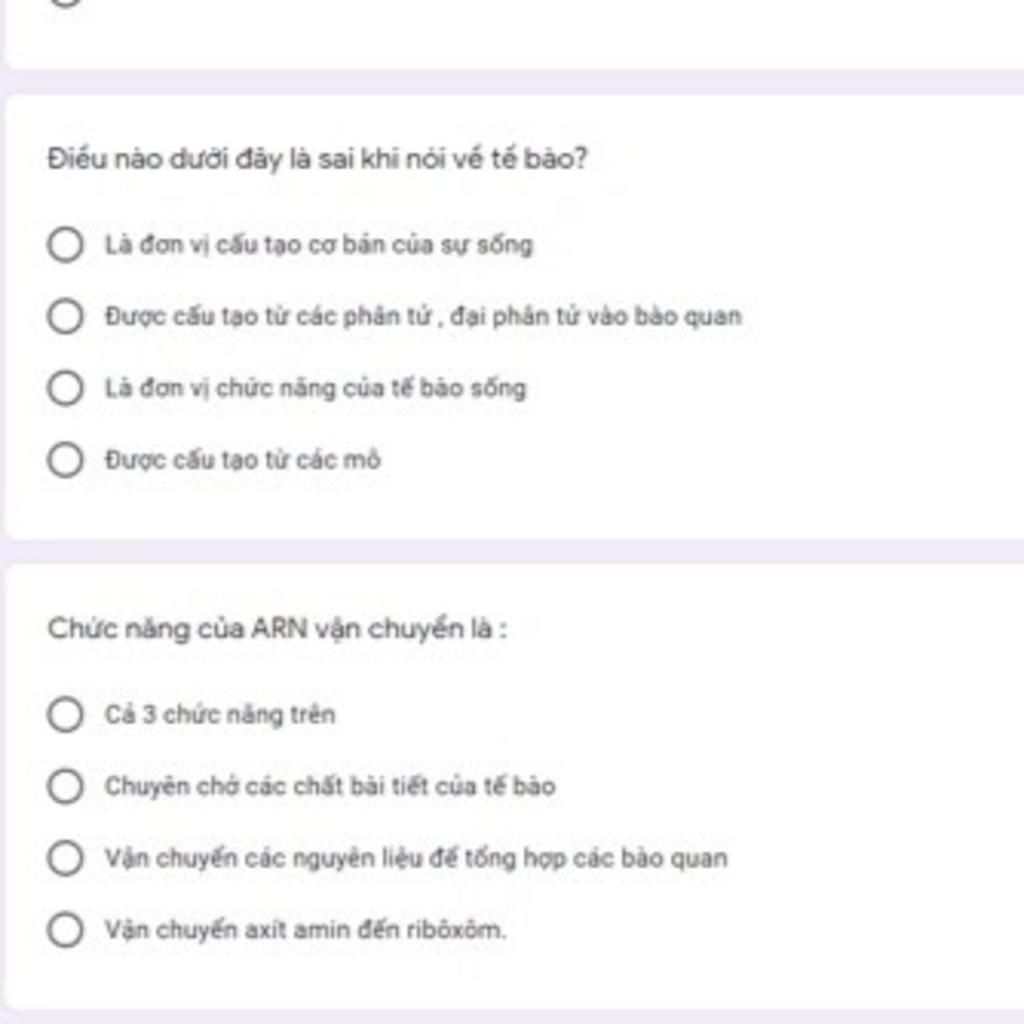This screenshot has width=1024, height=1024.
Task: Tick the radio circle 'Được cấu tạo từ các mô'
Action: pyautogui.click(x=65, y=460)
